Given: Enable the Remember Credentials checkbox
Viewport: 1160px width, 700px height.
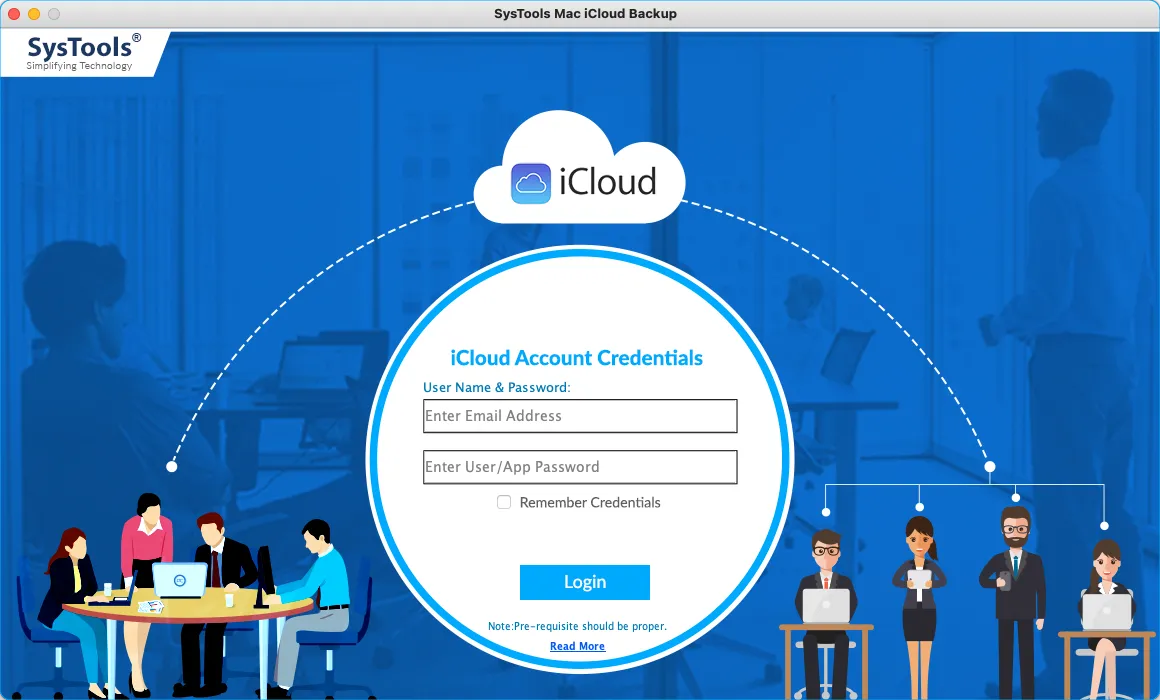Looking at the screenshot, I should click(x=504, y=502).
